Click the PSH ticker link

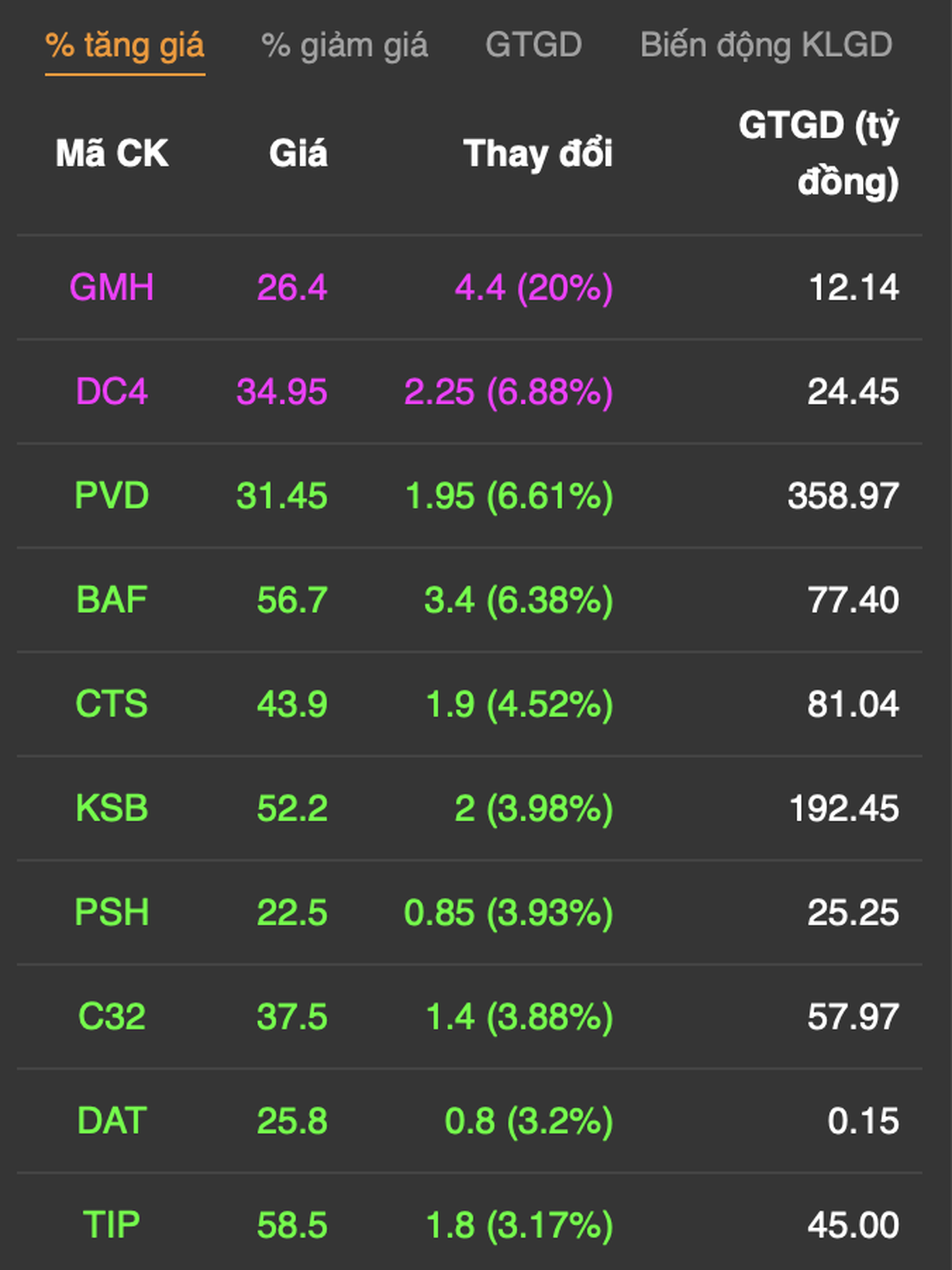point(111,913)
